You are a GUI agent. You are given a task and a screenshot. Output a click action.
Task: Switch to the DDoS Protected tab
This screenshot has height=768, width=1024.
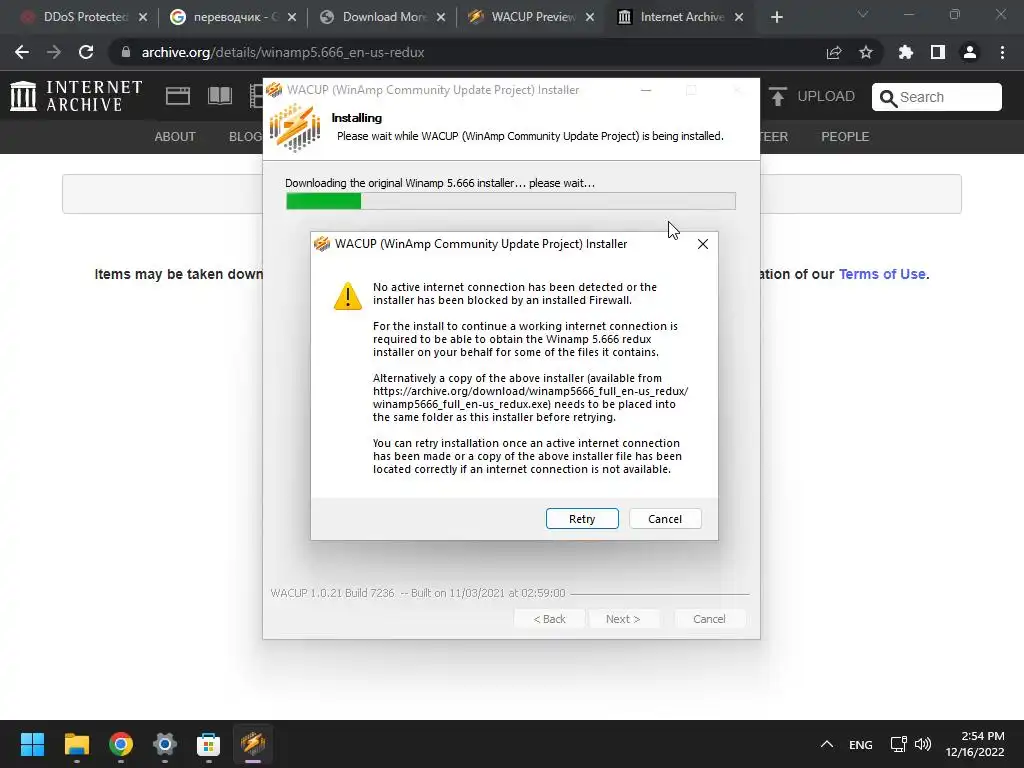click(x=85, y=17)
